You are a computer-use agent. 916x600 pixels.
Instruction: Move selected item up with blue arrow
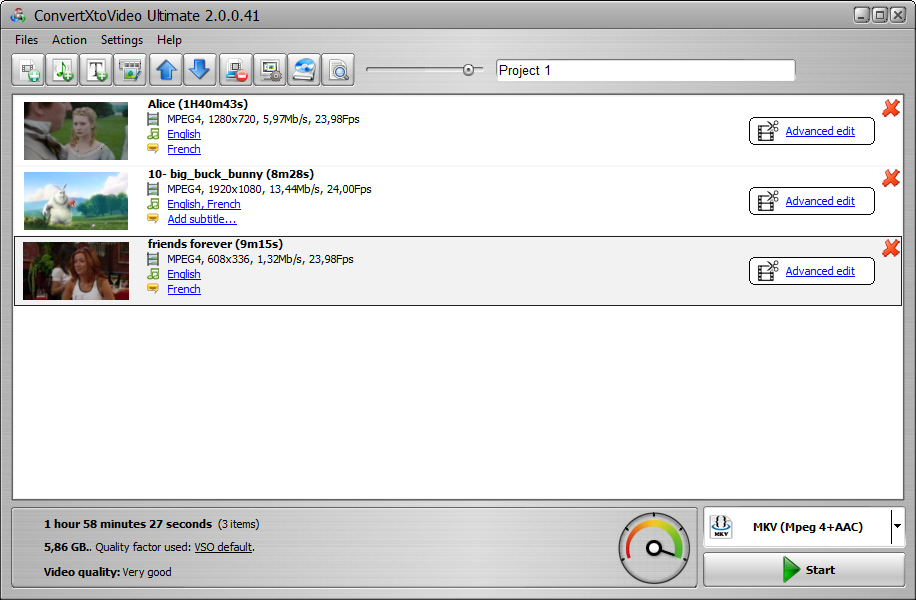(x=166, y=70)
